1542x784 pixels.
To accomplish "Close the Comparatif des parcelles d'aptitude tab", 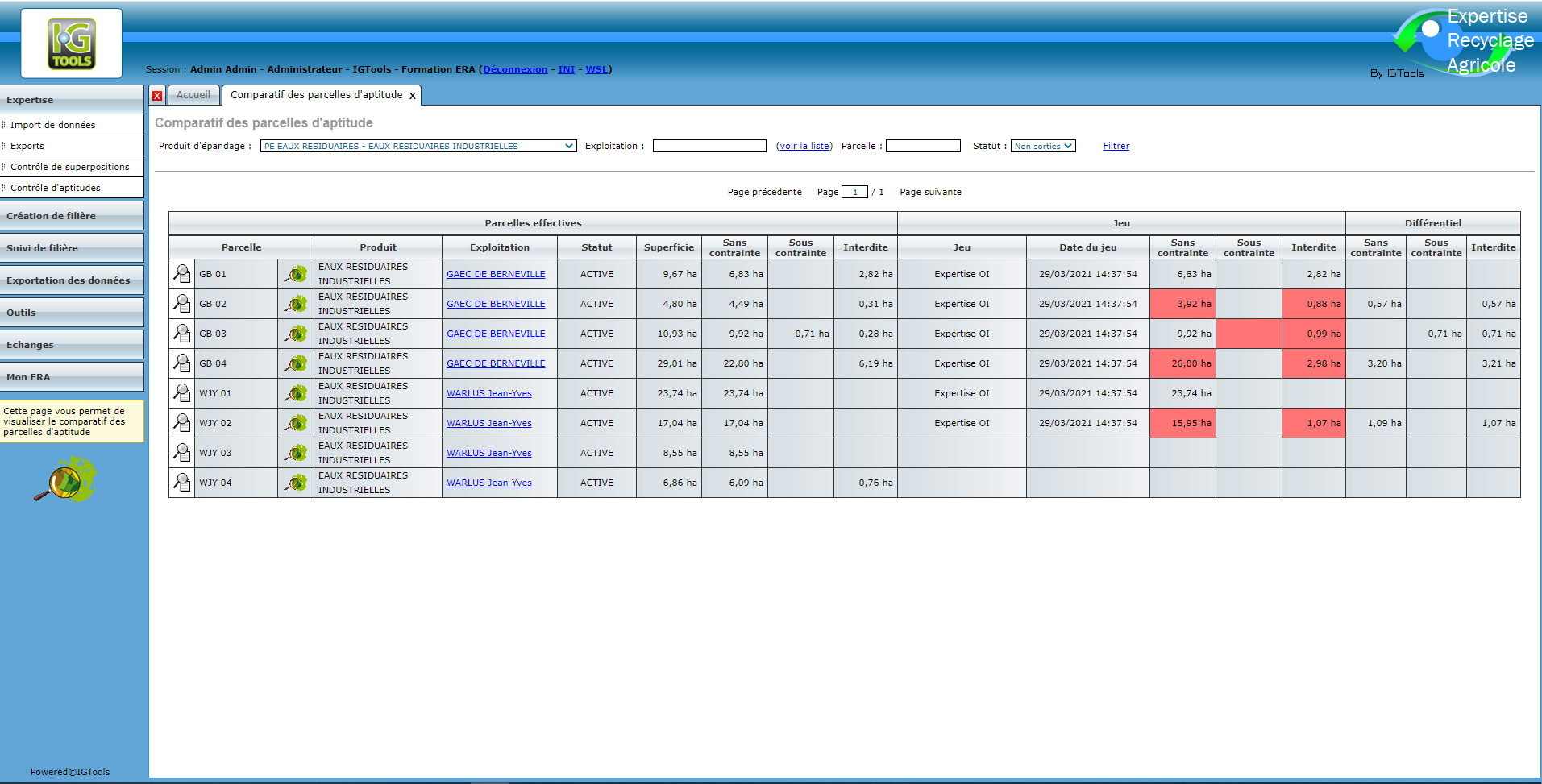I will point(413,96).
